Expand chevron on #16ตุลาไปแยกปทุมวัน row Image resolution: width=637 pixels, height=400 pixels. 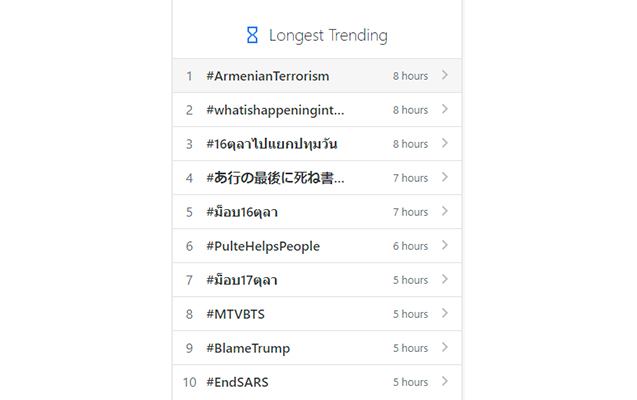tap(445, 143)
